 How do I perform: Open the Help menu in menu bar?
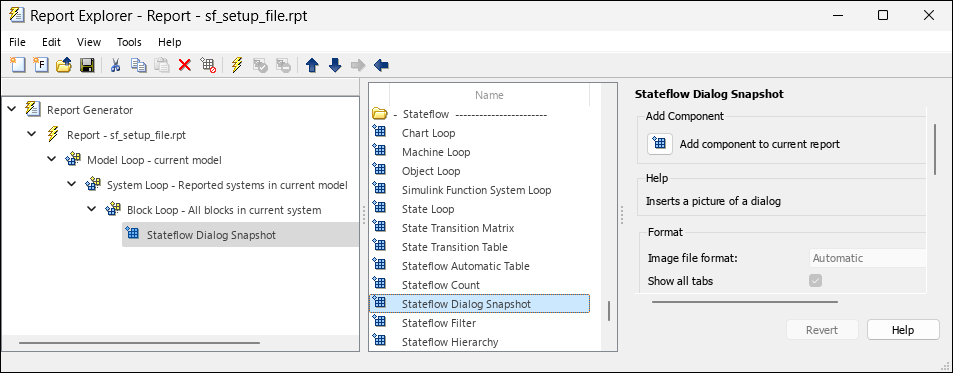pyautogui.click(x=170, y=42)
